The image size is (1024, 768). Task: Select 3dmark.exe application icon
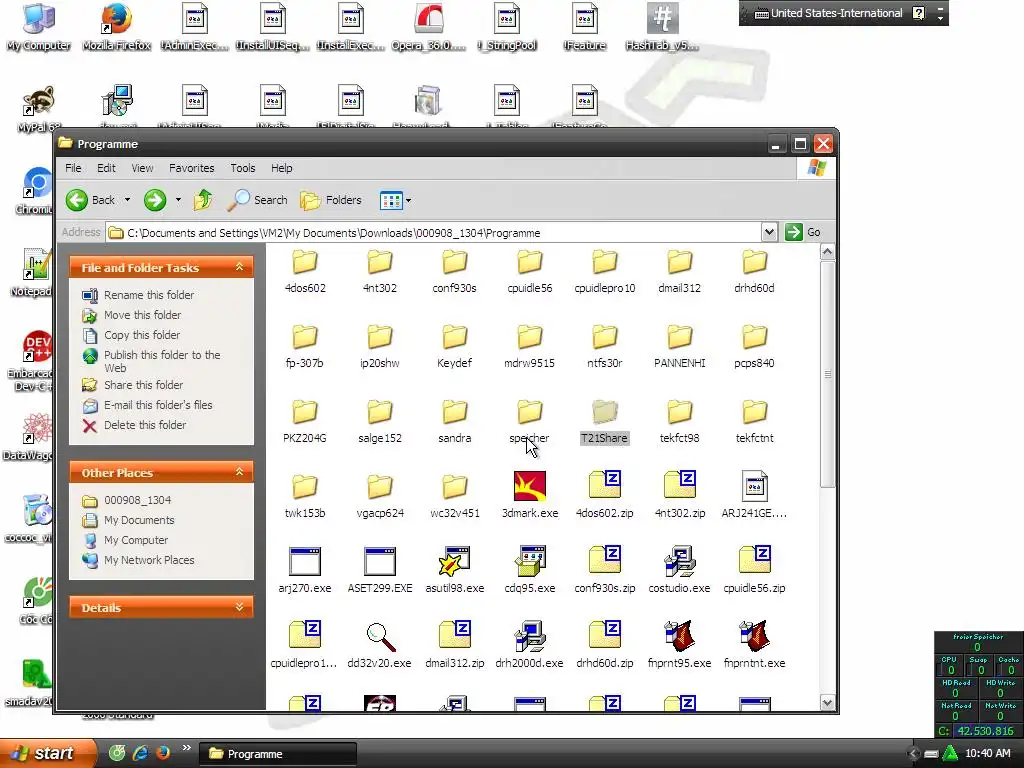point(530,486)
